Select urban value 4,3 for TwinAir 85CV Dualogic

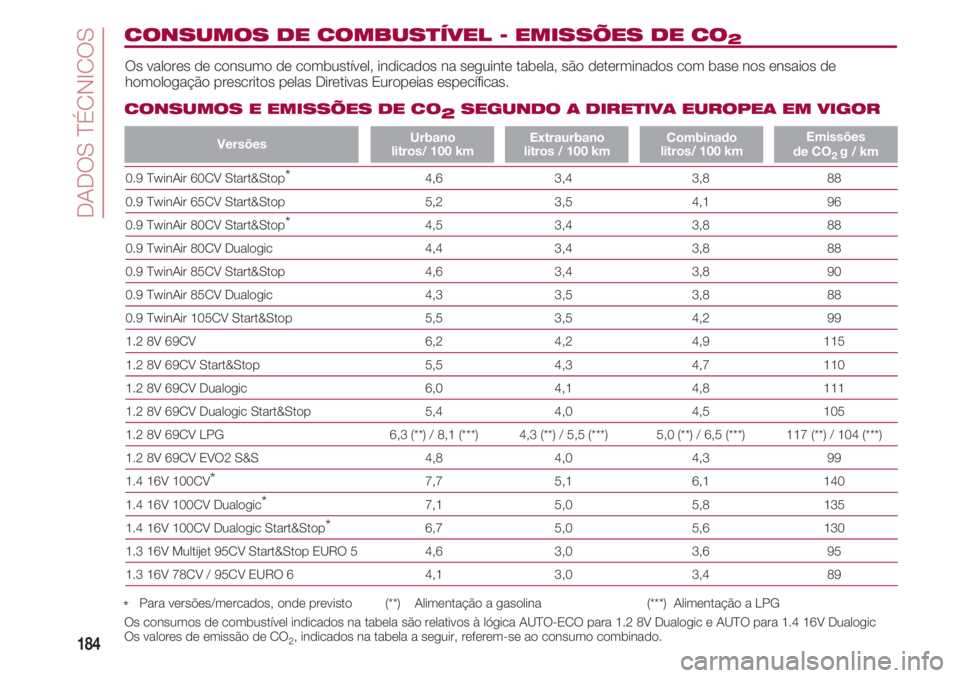(433, 295)
